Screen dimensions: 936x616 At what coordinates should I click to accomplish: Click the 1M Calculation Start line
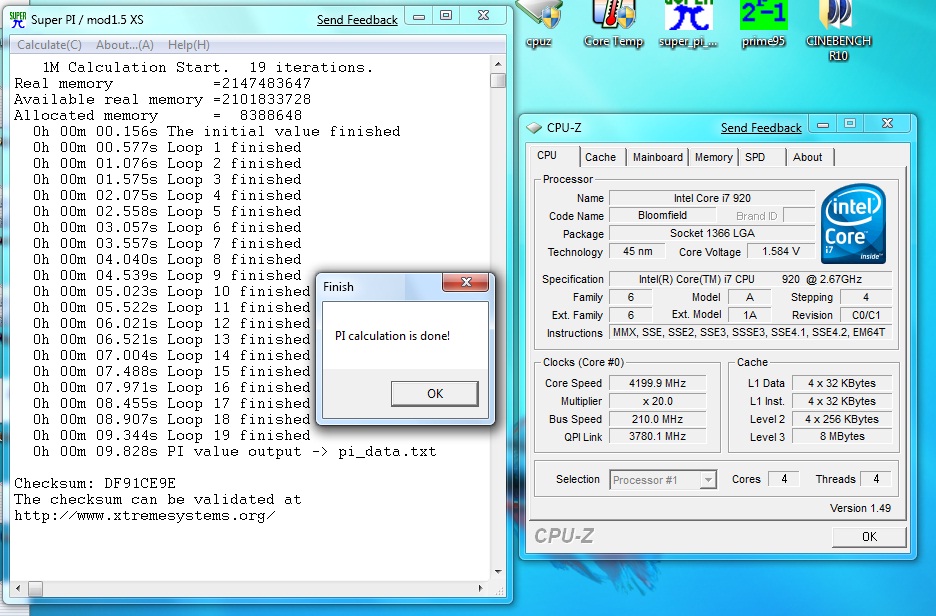click(207, 67)
